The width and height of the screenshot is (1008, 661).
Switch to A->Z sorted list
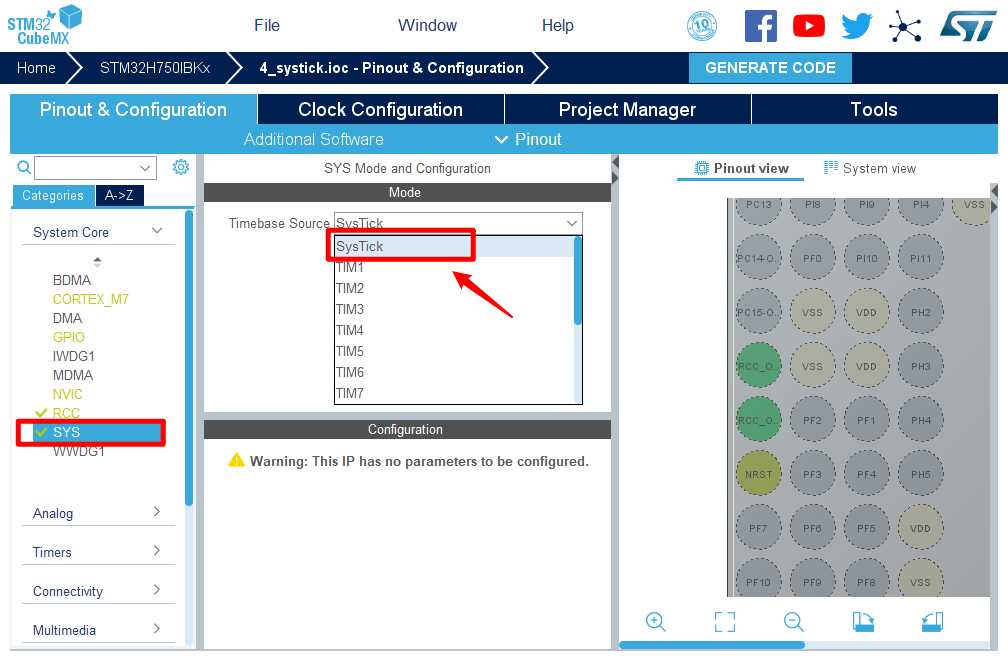tap(120, 196)
